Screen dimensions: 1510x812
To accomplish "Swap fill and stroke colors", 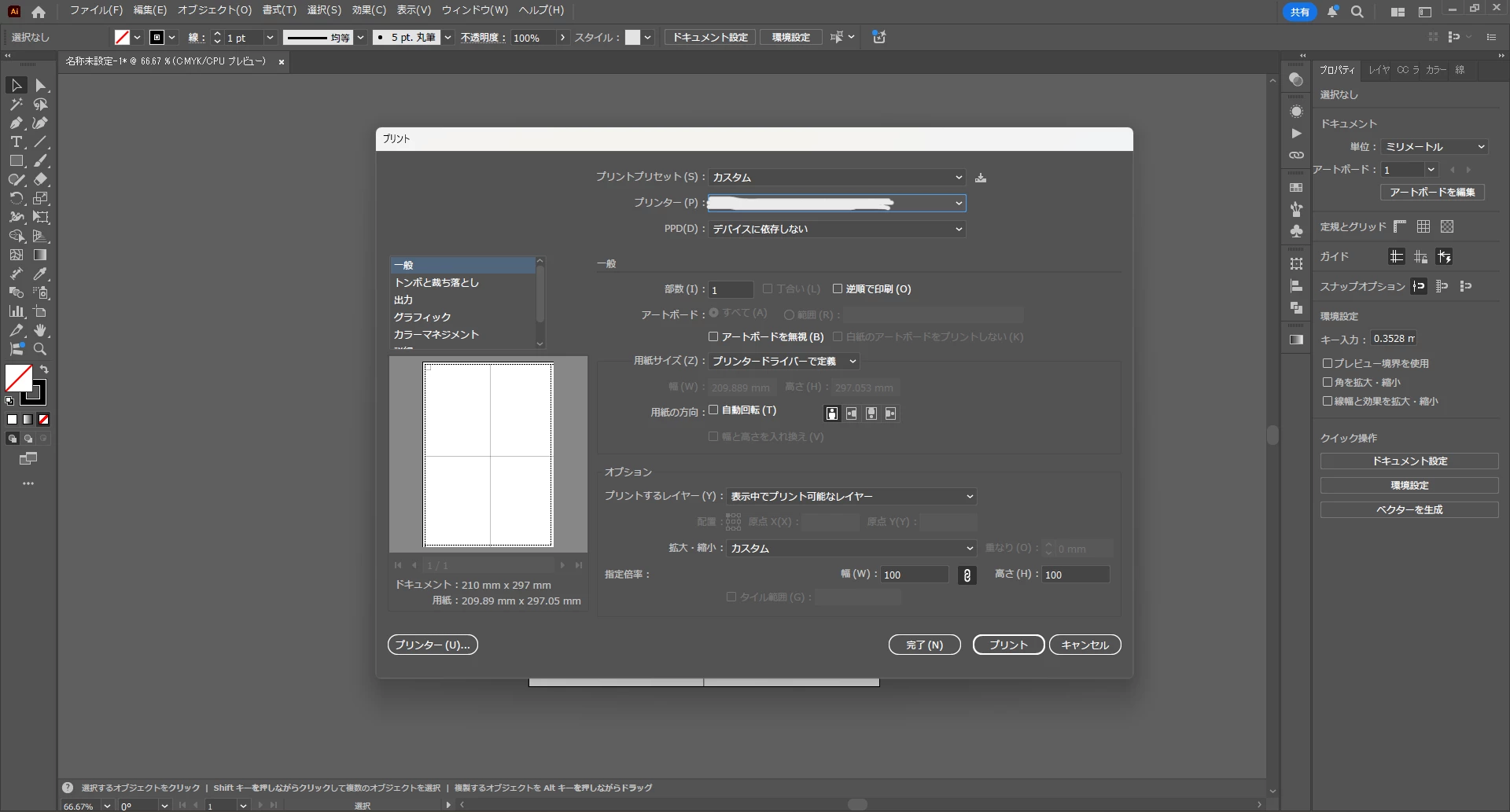I will pyautogui.click(x=45, y=369).
